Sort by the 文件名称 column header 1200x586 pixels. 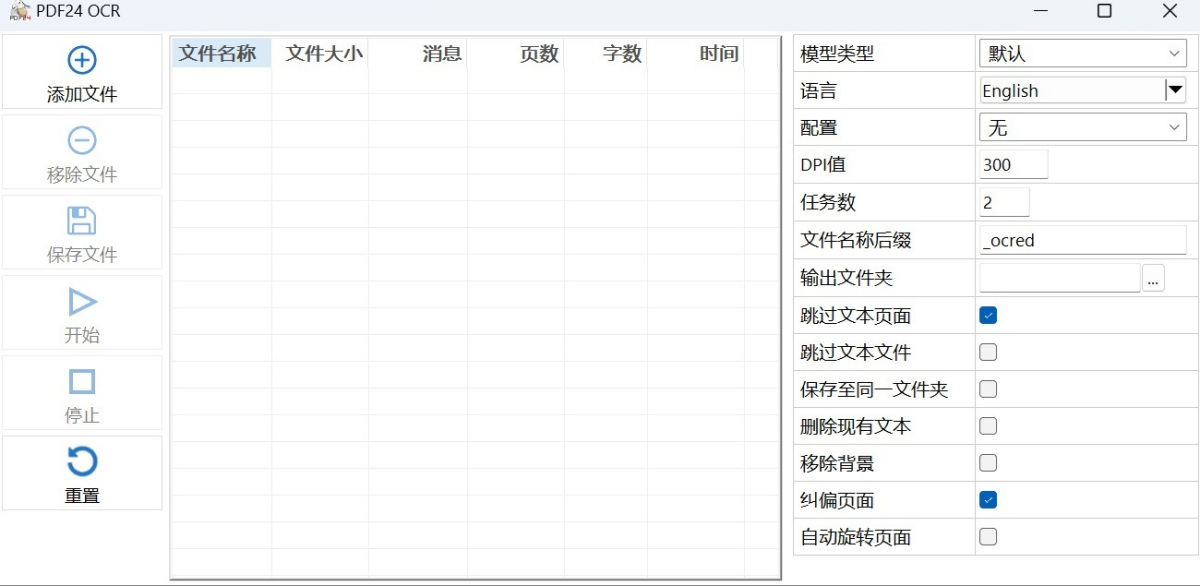click(x=218, y=54)
